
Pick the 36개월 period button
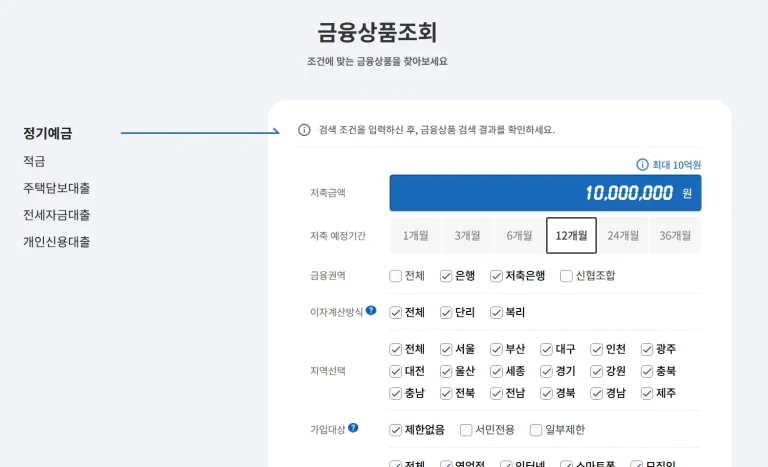coord(675,236)
